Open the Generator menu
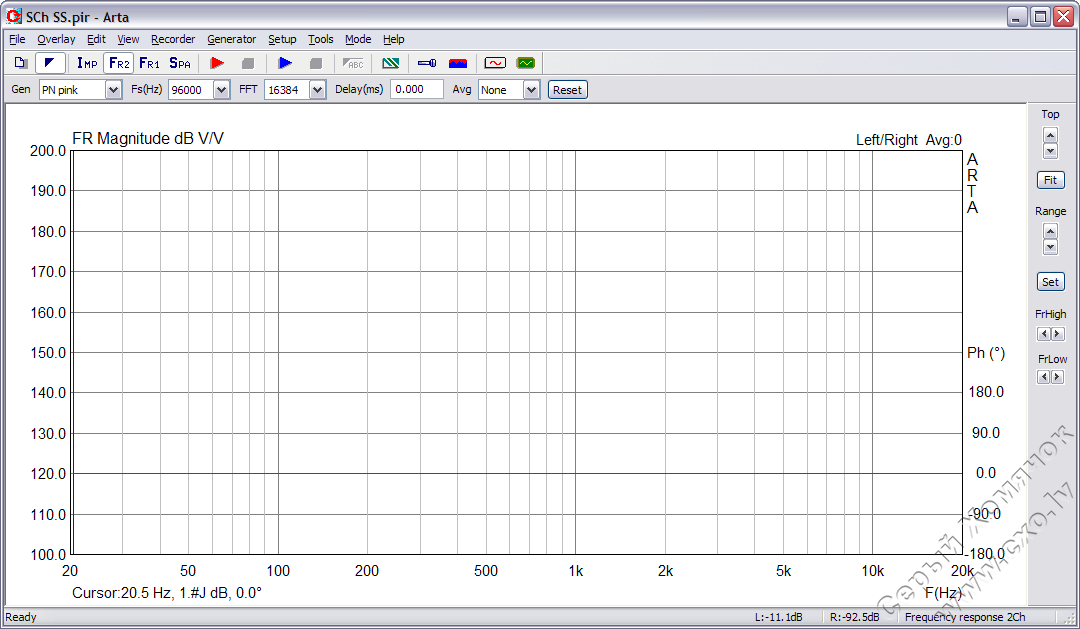The width and height of the screenshot is (1080, 629). [231, 39]
